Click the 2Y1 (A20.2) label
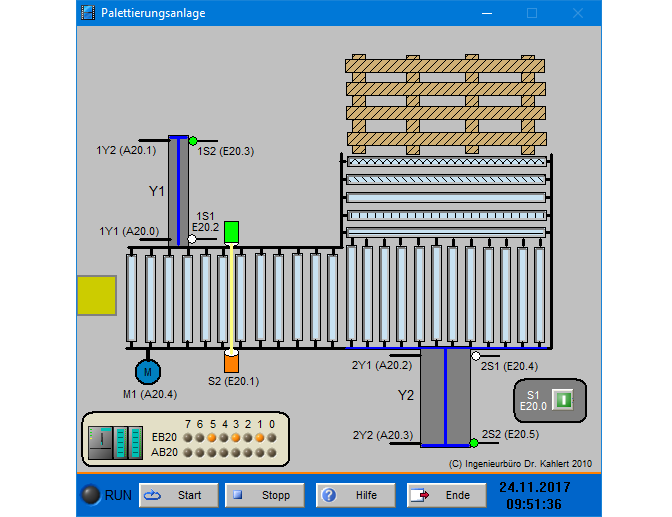This screenshot has height=517, width=672. tap(382, 365)
